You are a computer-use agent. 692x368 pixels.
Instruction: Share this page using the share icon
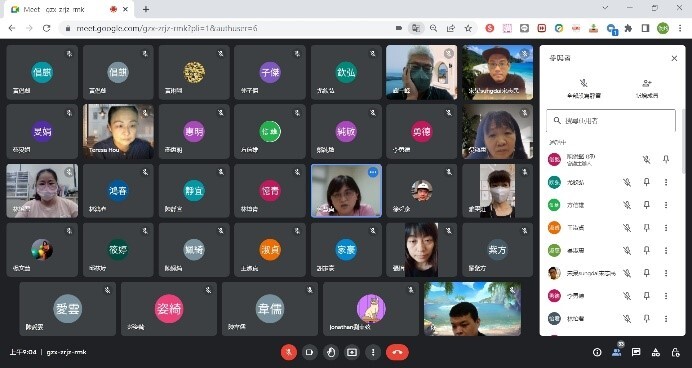(x=451, y=28)
